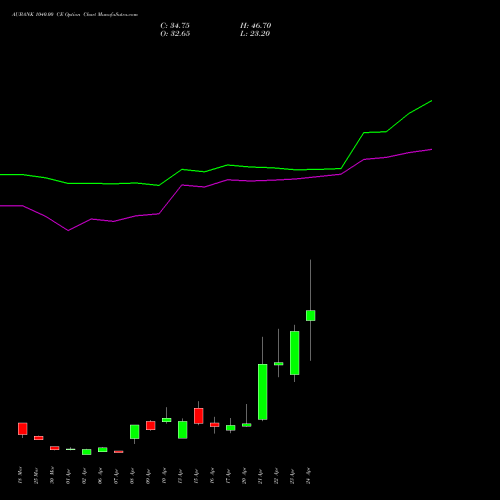Select the 02 Apr green candlestick
This screenshot has height=500, width=500.
pyautogui.click(x=86, y=452)
